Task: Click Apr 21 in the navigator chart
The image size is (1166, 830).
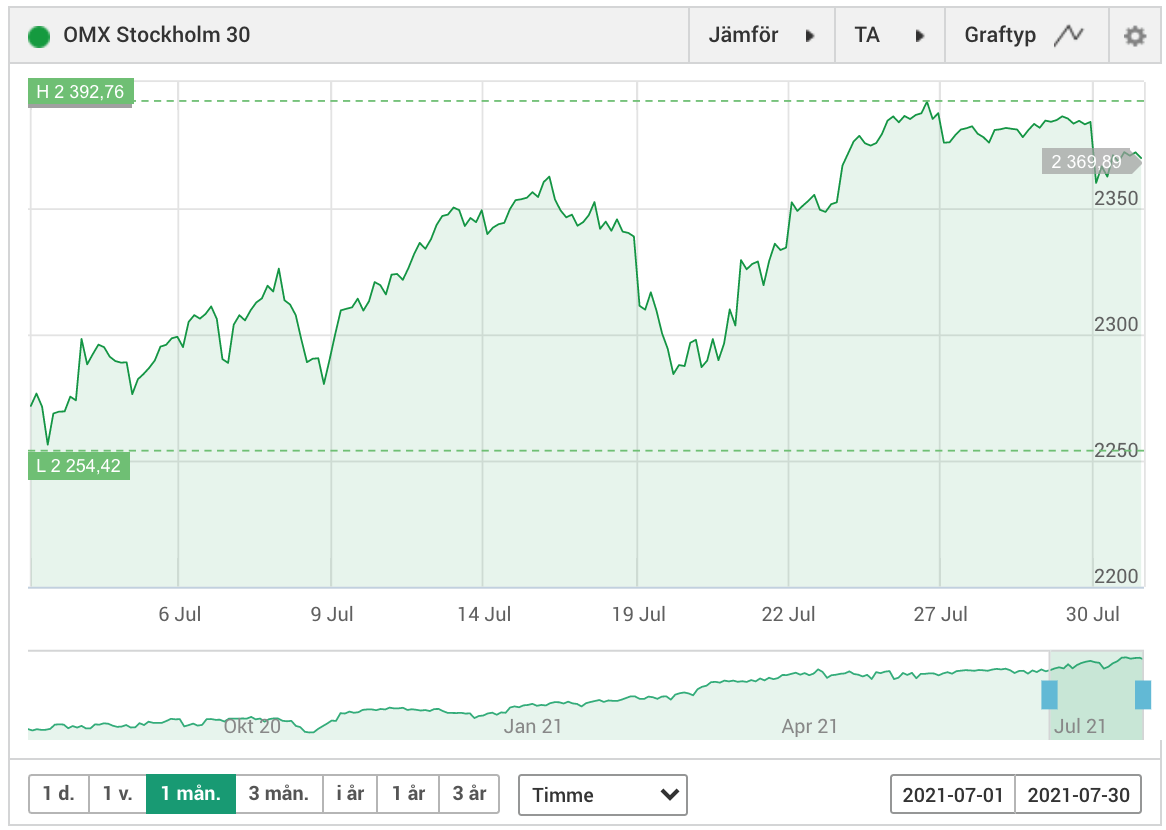Action: (x=809, y=727)
